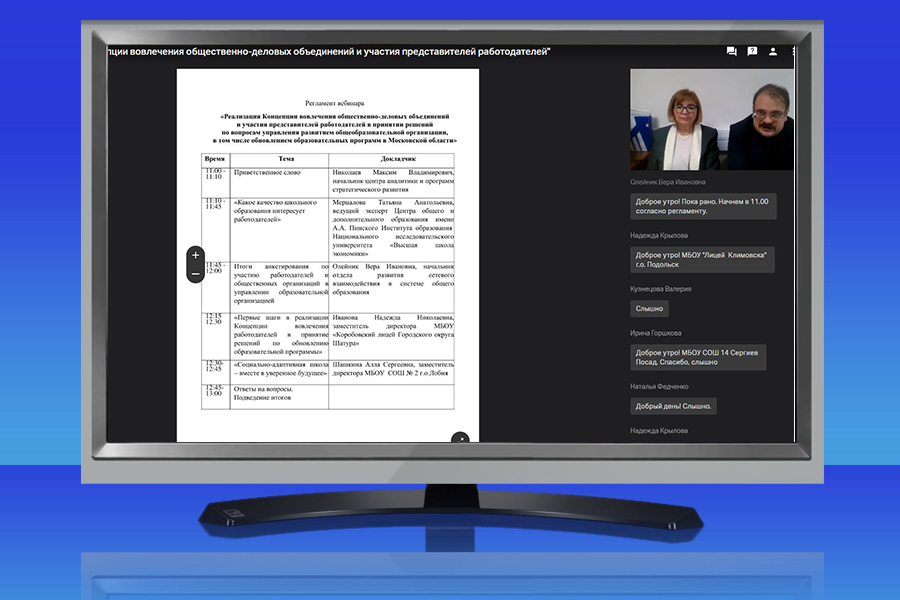
Task: Open the more options menu at top right
Action: click(793, 51)
